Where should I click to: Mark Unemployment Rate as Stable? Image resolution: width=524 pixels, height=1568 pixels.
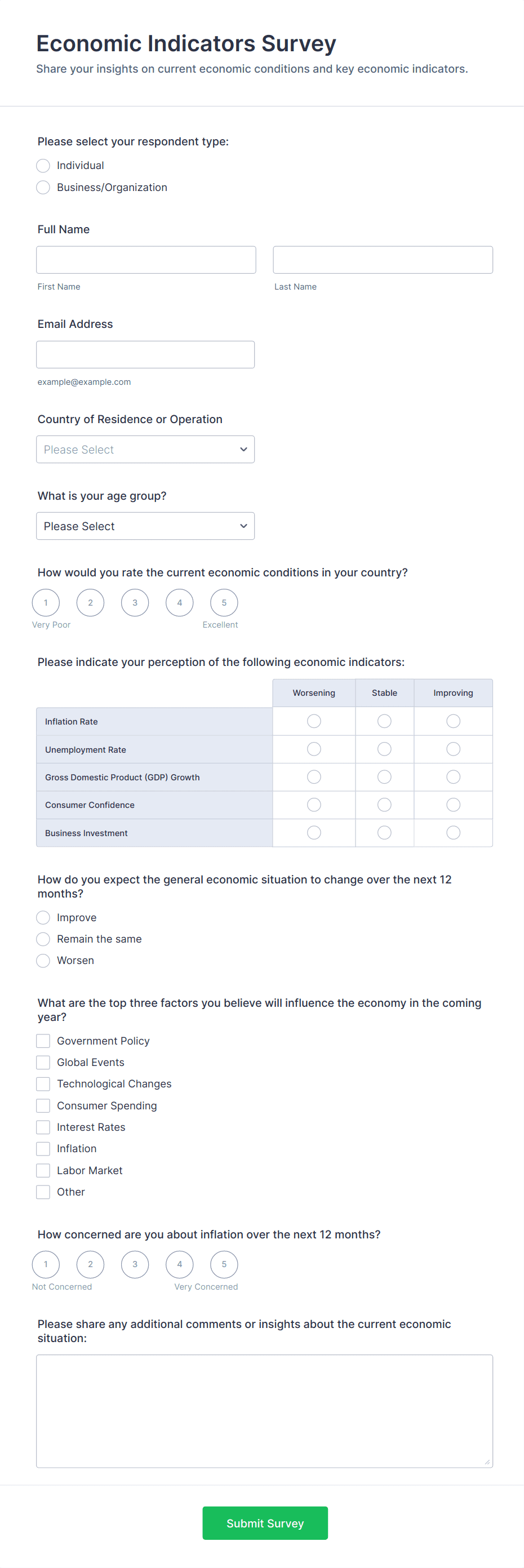pos(384,749)
